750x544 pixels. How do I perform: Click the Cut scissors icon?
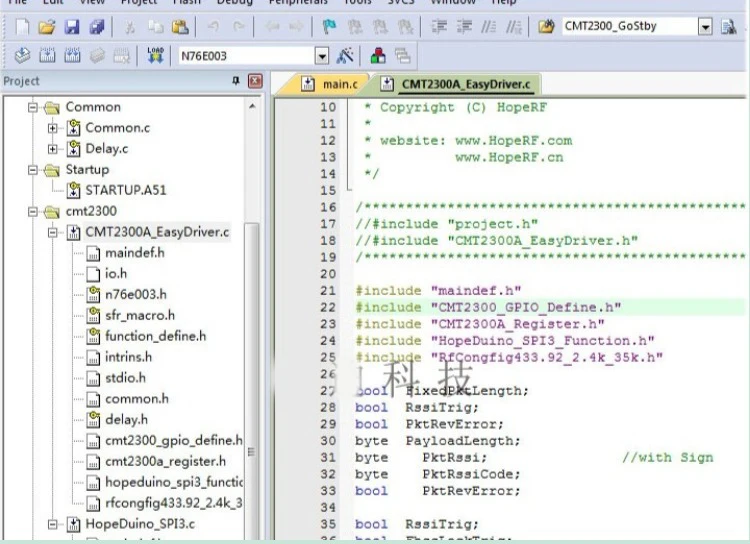point(130,27)
